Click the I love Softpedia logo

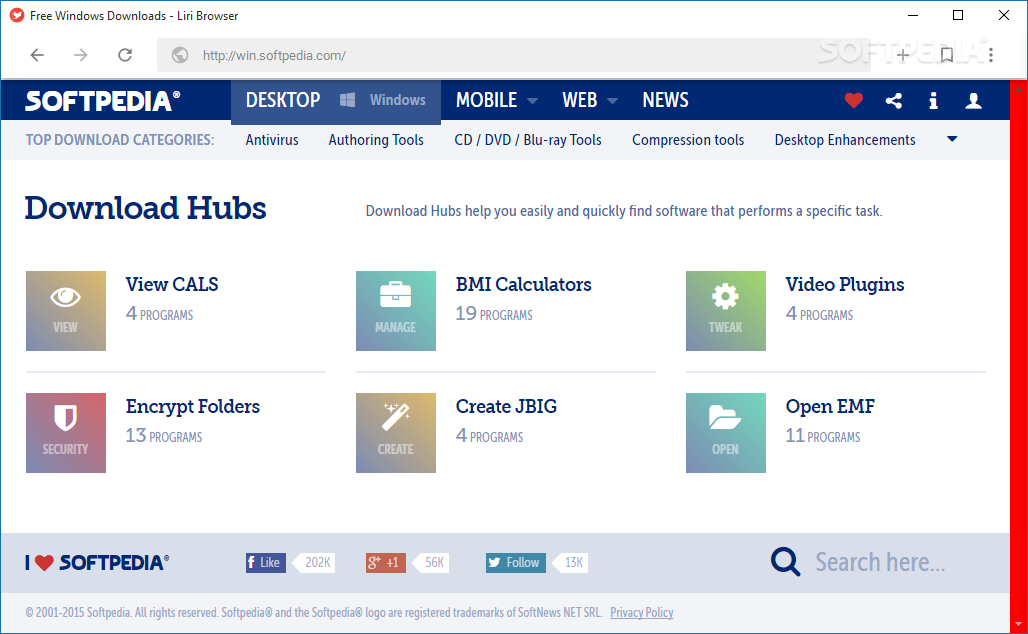click(97, 563)
